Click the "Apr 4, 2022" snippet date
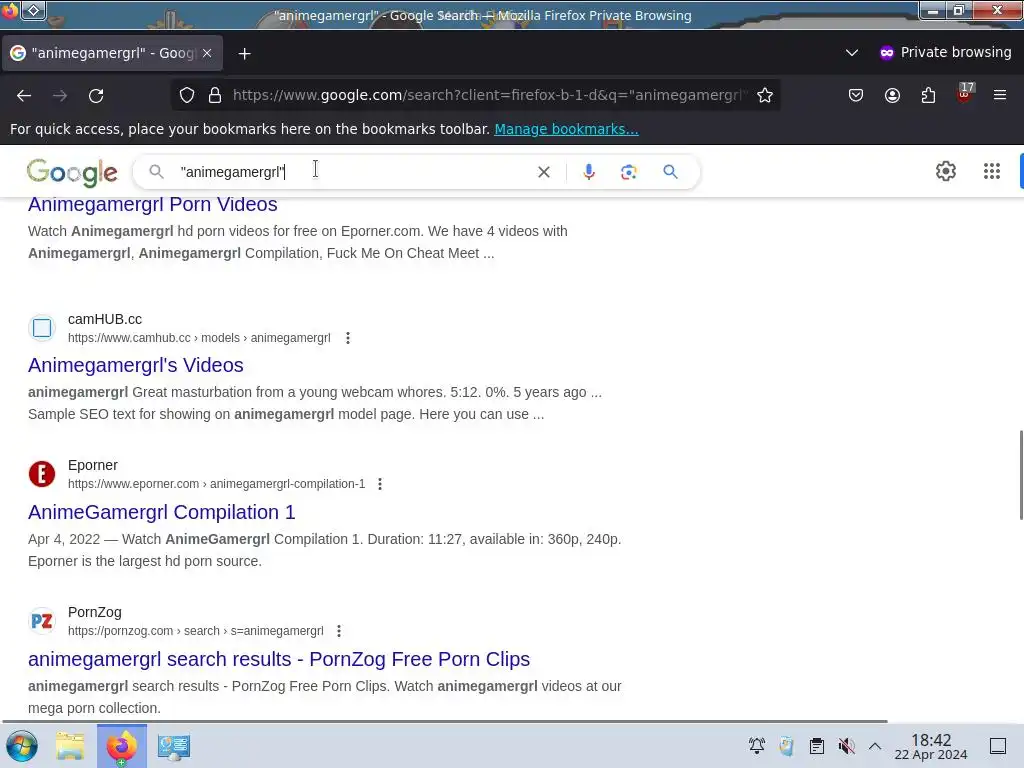The image size is (1024, 768). click(64, 539)
